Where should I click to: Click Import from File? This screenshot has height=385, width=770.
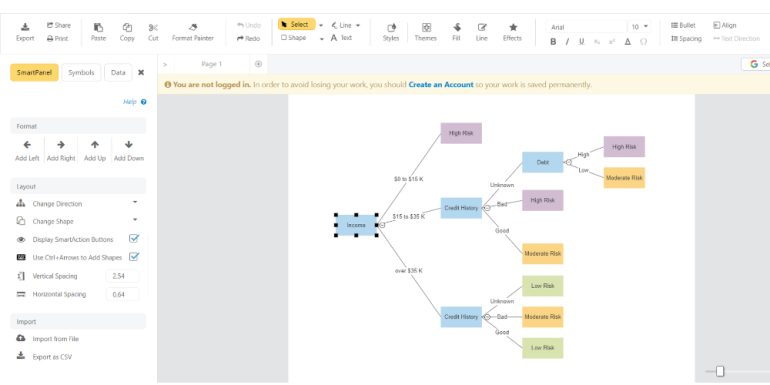48,339
